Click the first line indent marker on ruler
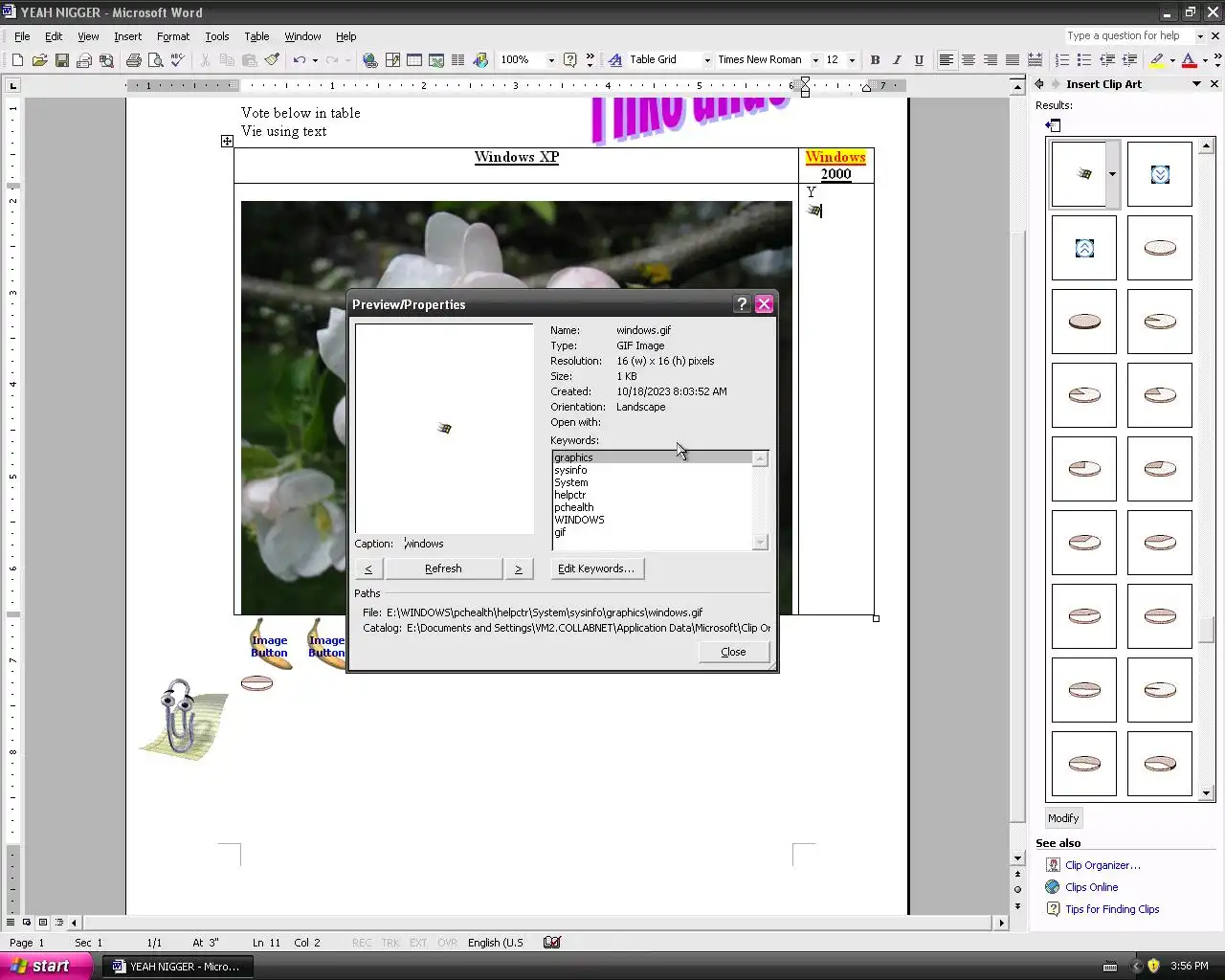The image size is (1225, 980). [805, 81]
